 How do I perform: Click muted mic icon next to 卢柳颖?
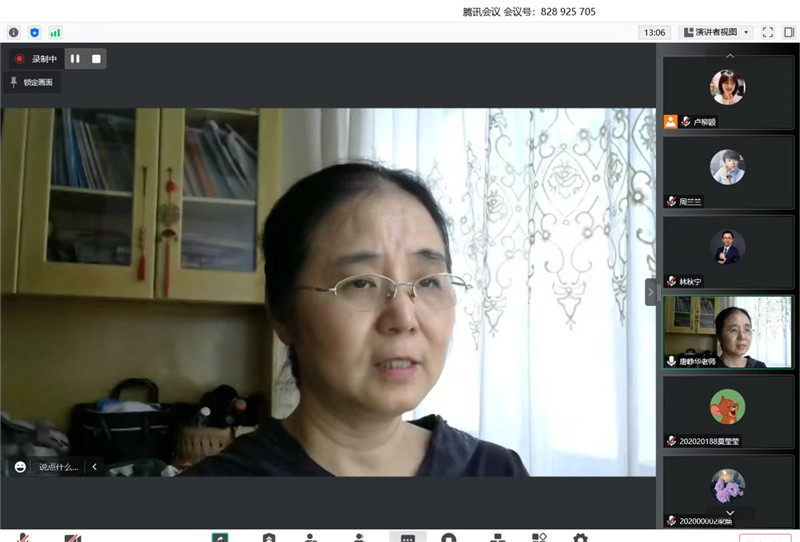[x=686, y=121]
